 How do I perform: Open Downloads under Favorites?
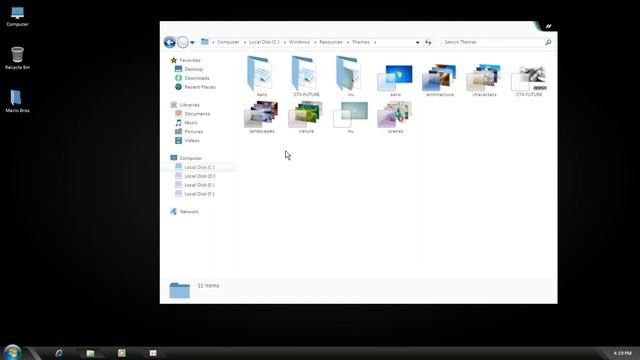[197, 78]
